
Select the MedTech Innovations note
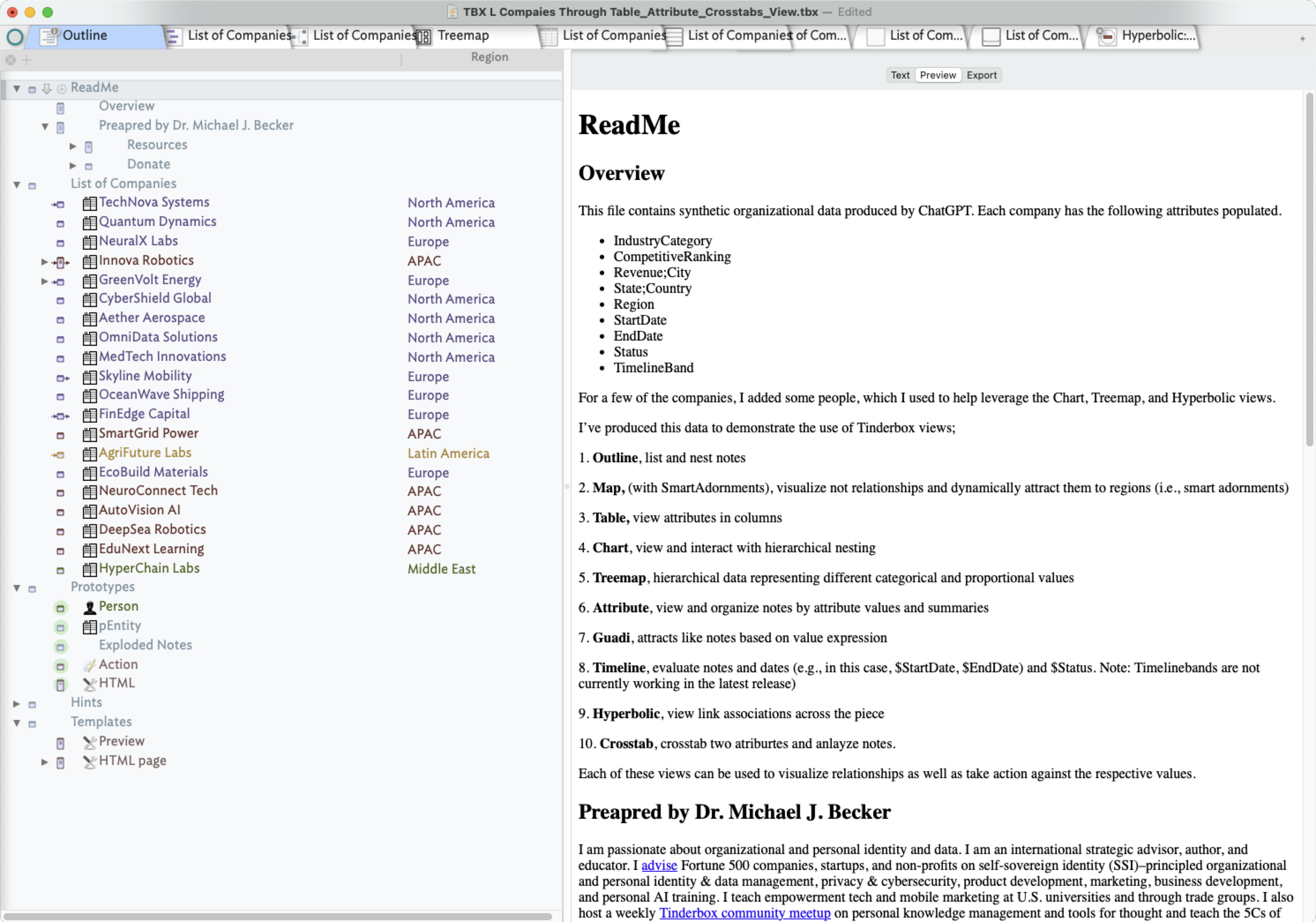pos(162,356)
